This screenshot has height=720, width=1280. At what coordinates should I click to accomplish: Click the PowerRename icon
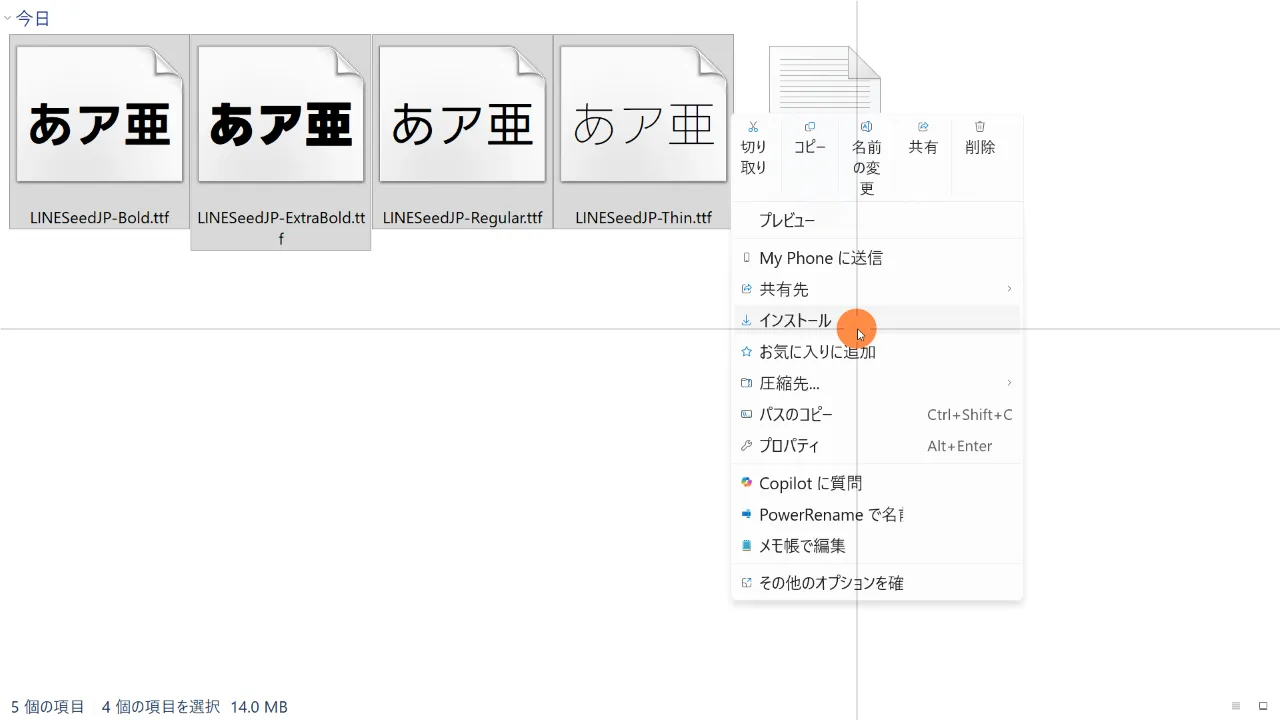click(x=746, y=514)
